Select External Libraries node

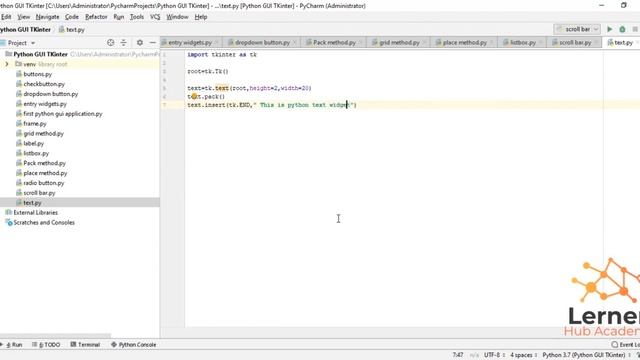(x=36, y=213)
